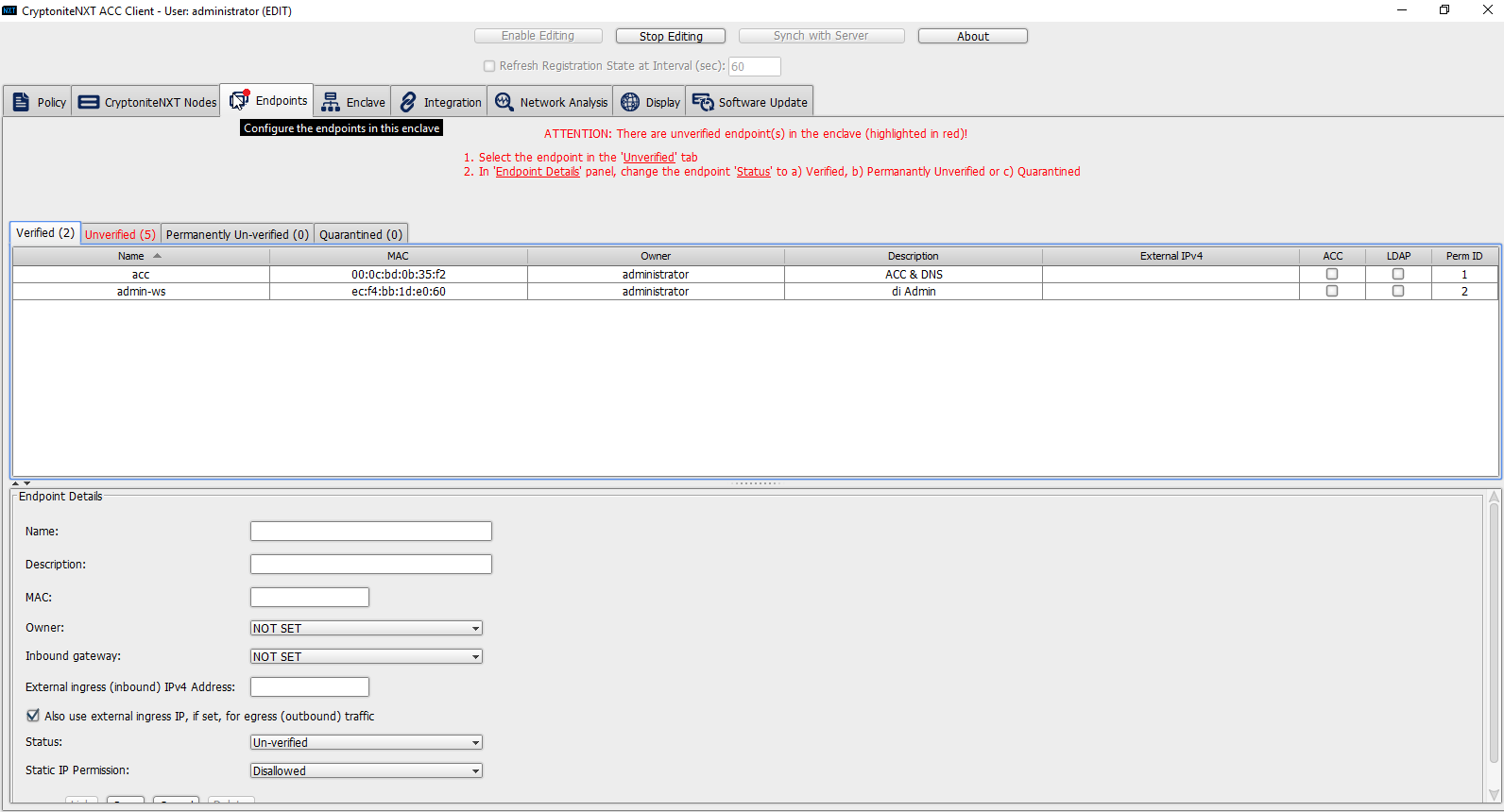The height and width of the screenshot is (812, 1504).
Task: Open the Integration tab via its link icon
Action: click(x=408, y=102)
